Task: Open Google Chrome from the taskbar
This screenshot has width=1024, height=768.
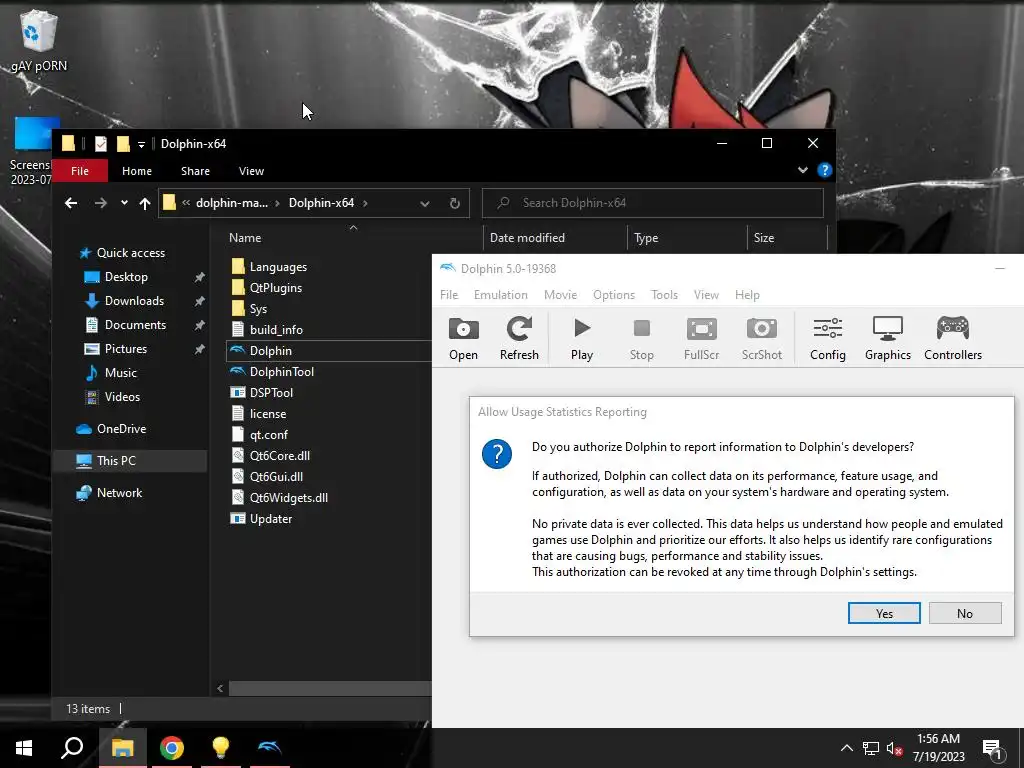Action: coord(172,748)
